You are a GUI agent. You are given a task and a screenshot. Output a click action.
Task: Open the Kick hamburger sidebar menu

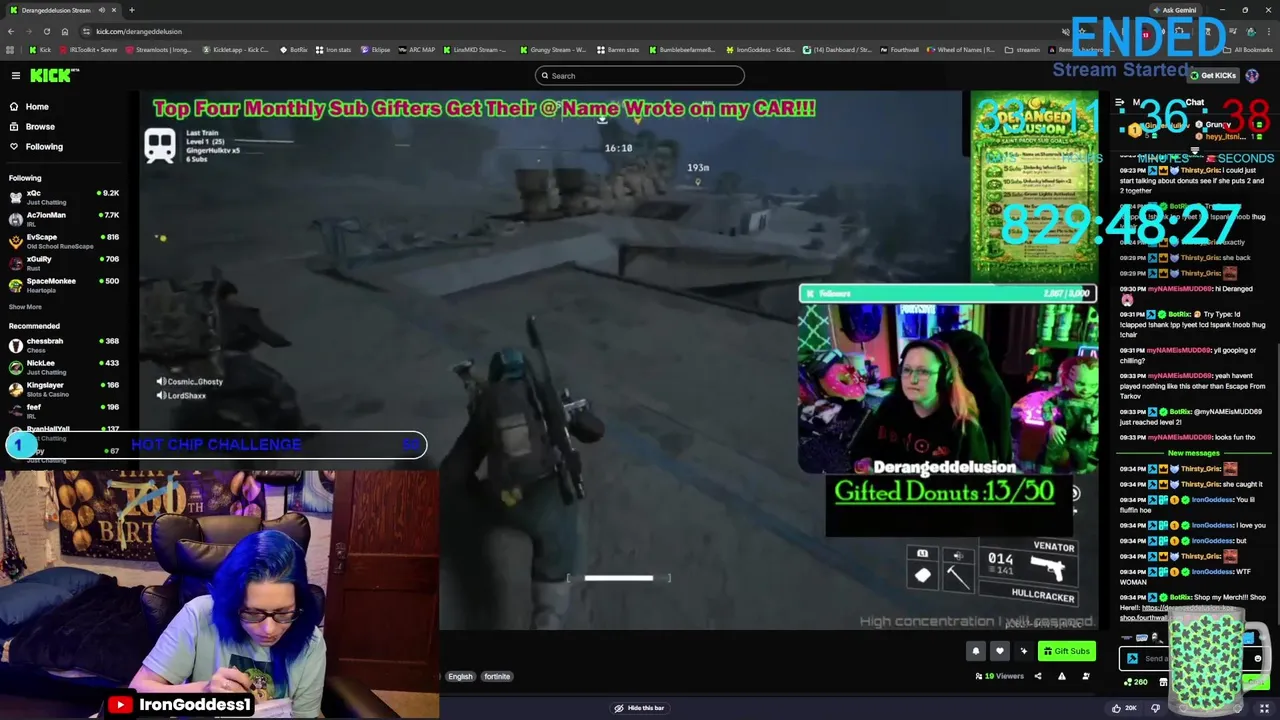coord(15,76)
